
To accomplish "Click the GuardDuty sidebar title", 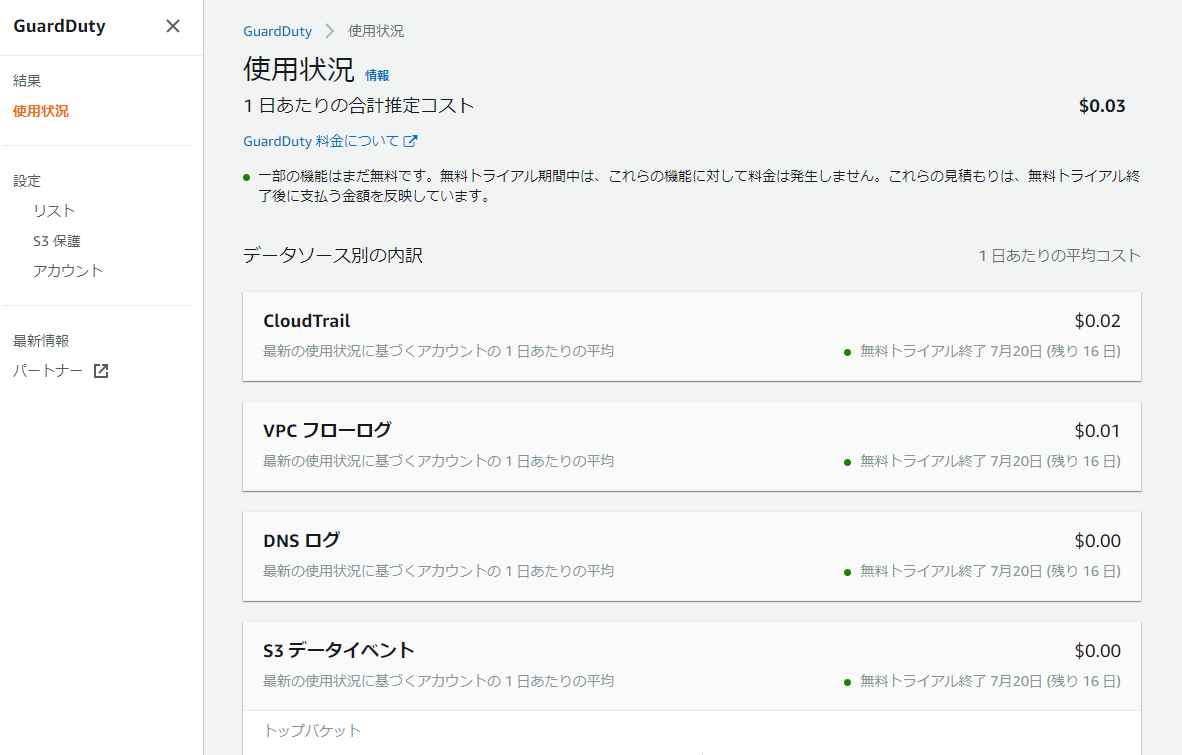I will tap(60, 26).
